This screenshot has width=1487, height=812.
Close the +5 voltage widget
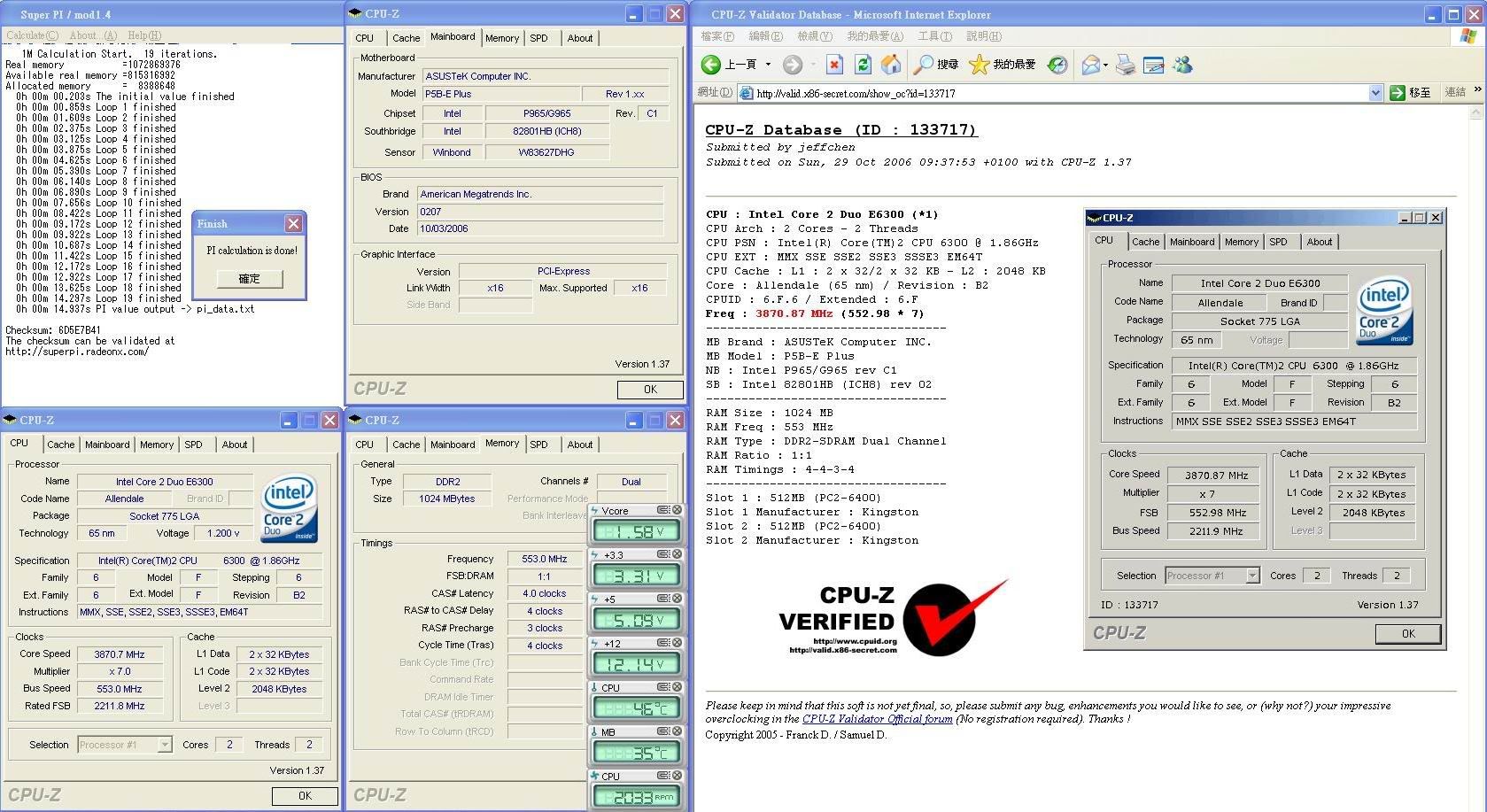[x=677, y=599]
